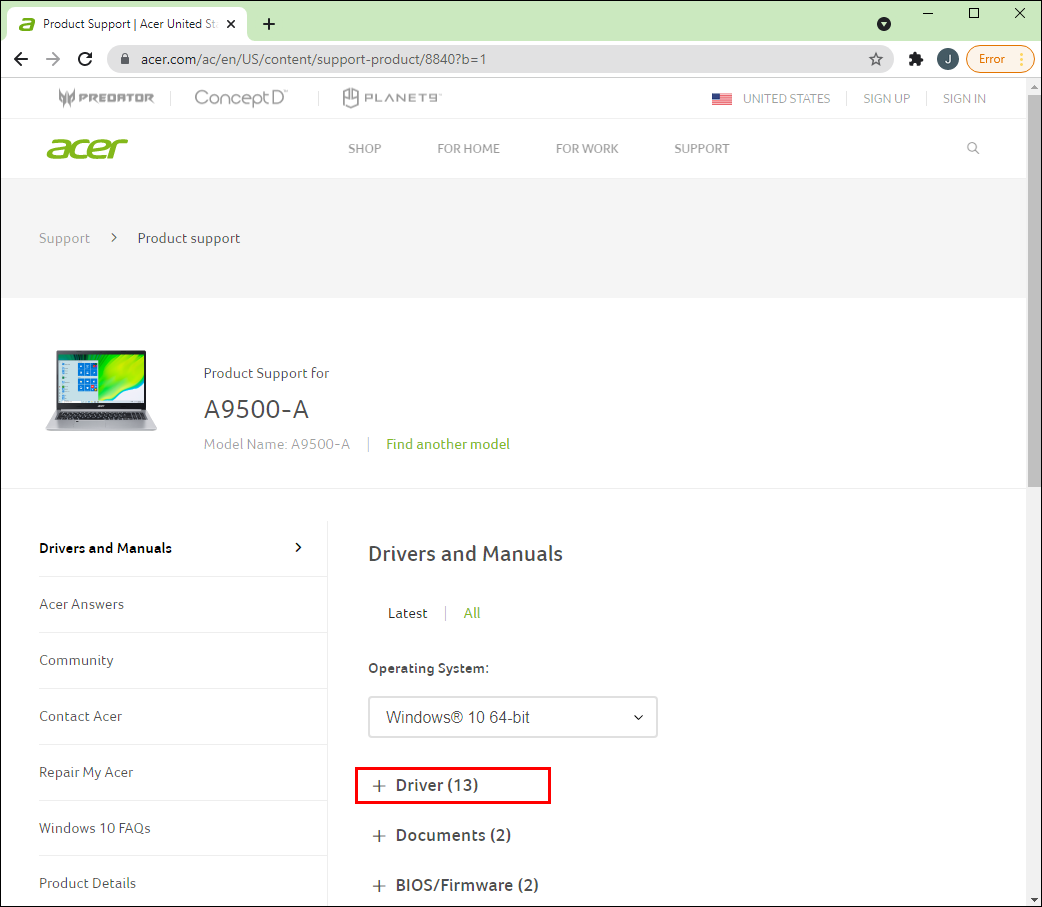Open the Operating System dropdown
Screen dimensions: 1042x907
512,717
